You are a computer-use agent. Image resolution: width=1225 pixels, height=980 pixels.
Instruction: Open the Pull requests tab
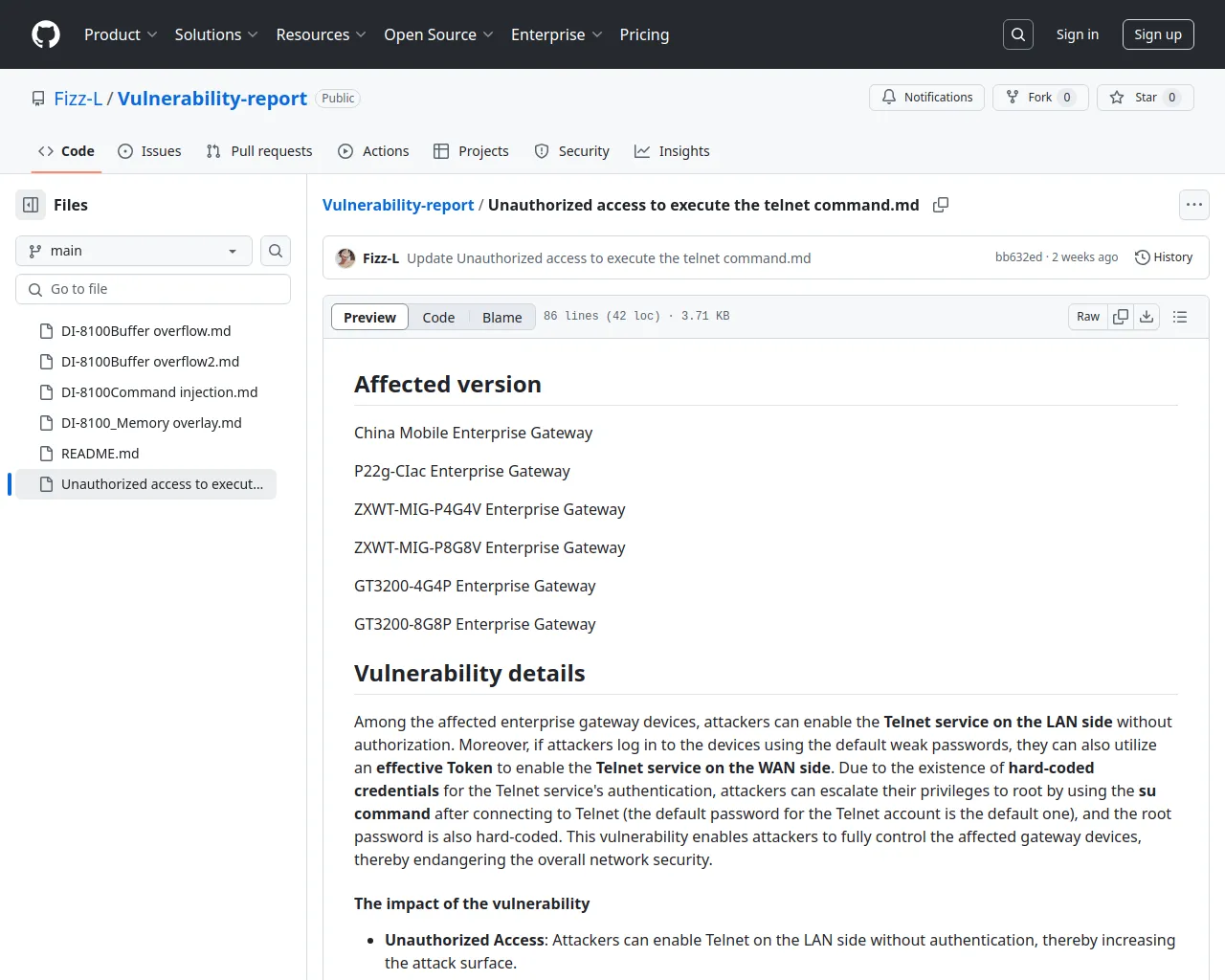pyautogui.click(x=259, y=151)
